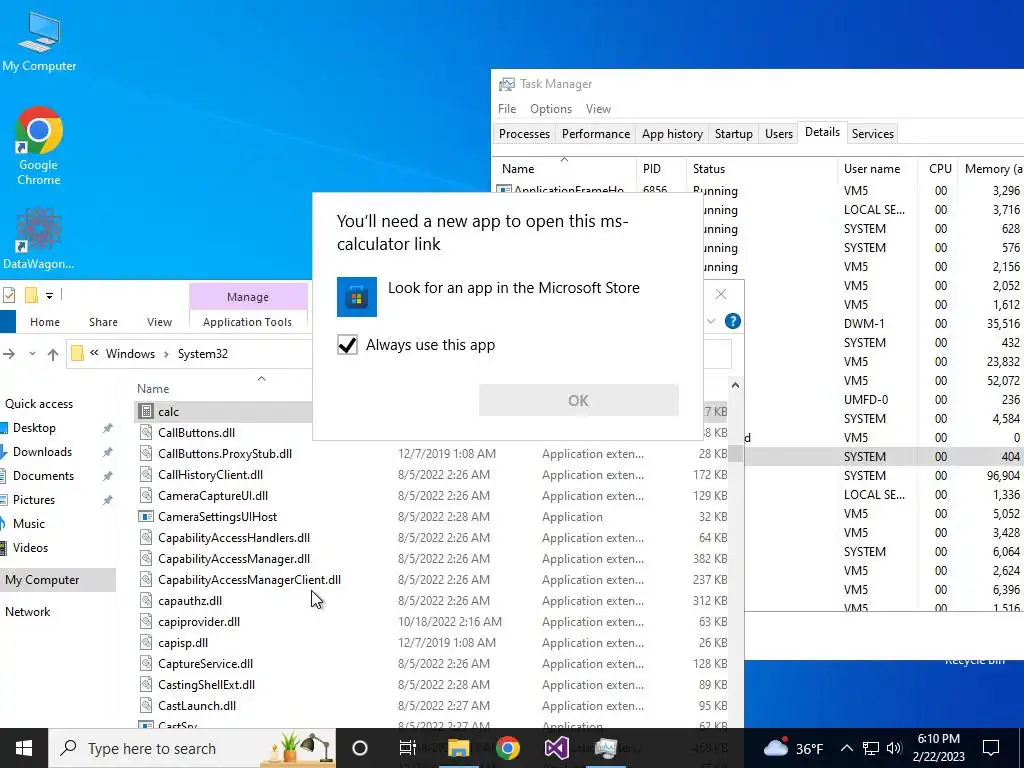Select Documents in the navigation pane
This screenshot has height=768, width=1024.
pos(43,476)
